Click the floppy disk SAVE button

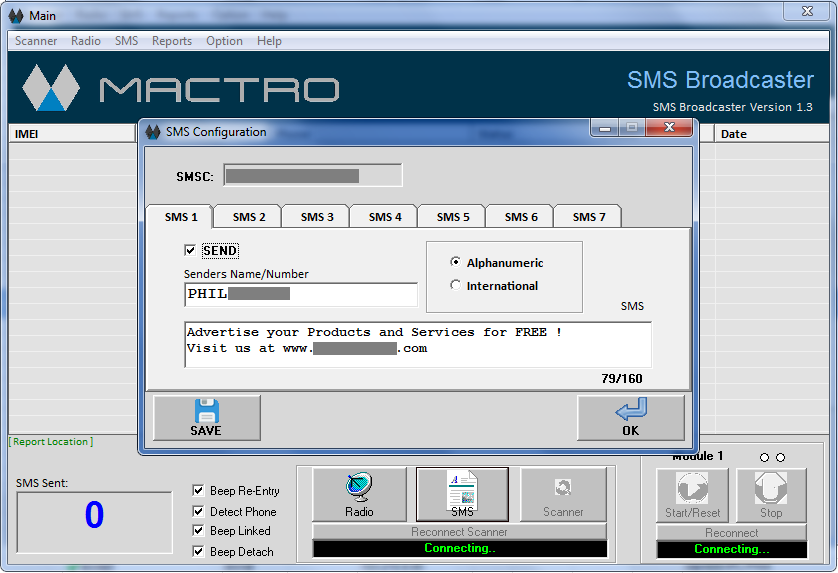(x=206, y=417)
